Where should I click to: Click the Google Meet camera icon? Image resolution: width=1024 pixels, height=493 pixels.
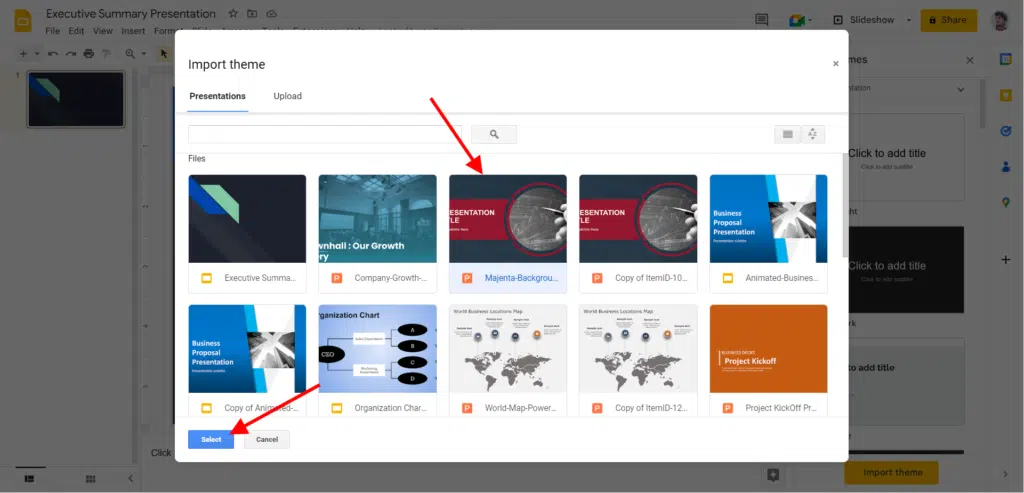796,20
